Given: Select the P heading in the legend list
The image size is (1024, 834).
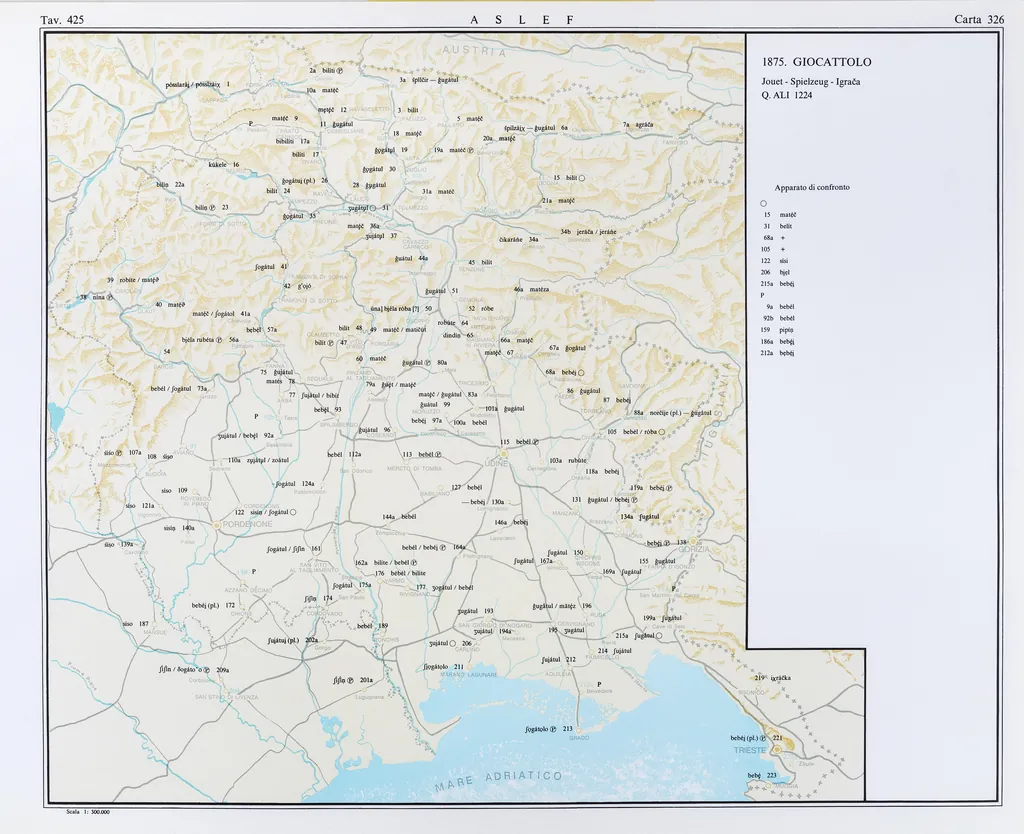Looking at the screenshot, I should coord(762,295).
